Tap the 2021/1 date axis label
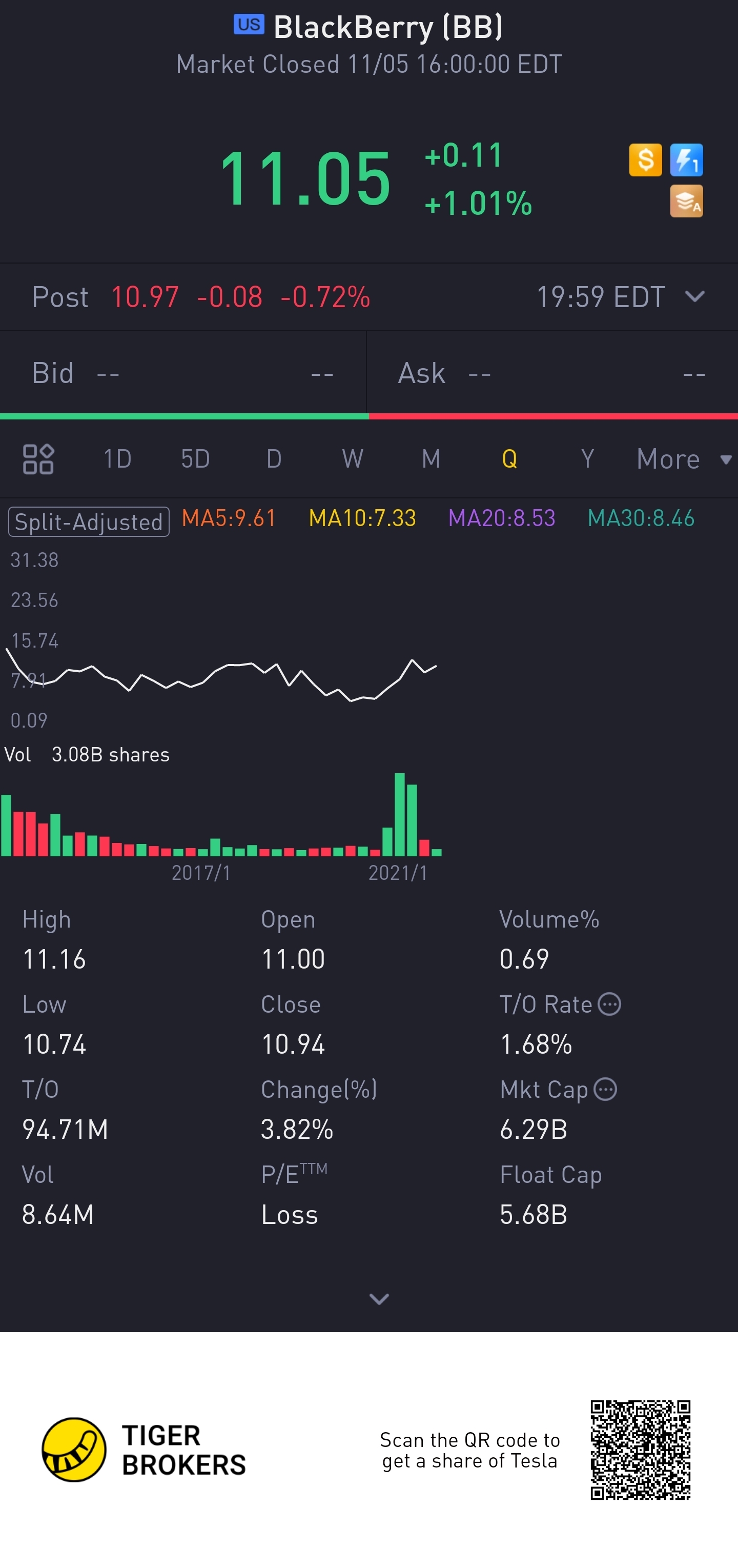The width and height of the screenshot is (738, 1568). [398, 873]
